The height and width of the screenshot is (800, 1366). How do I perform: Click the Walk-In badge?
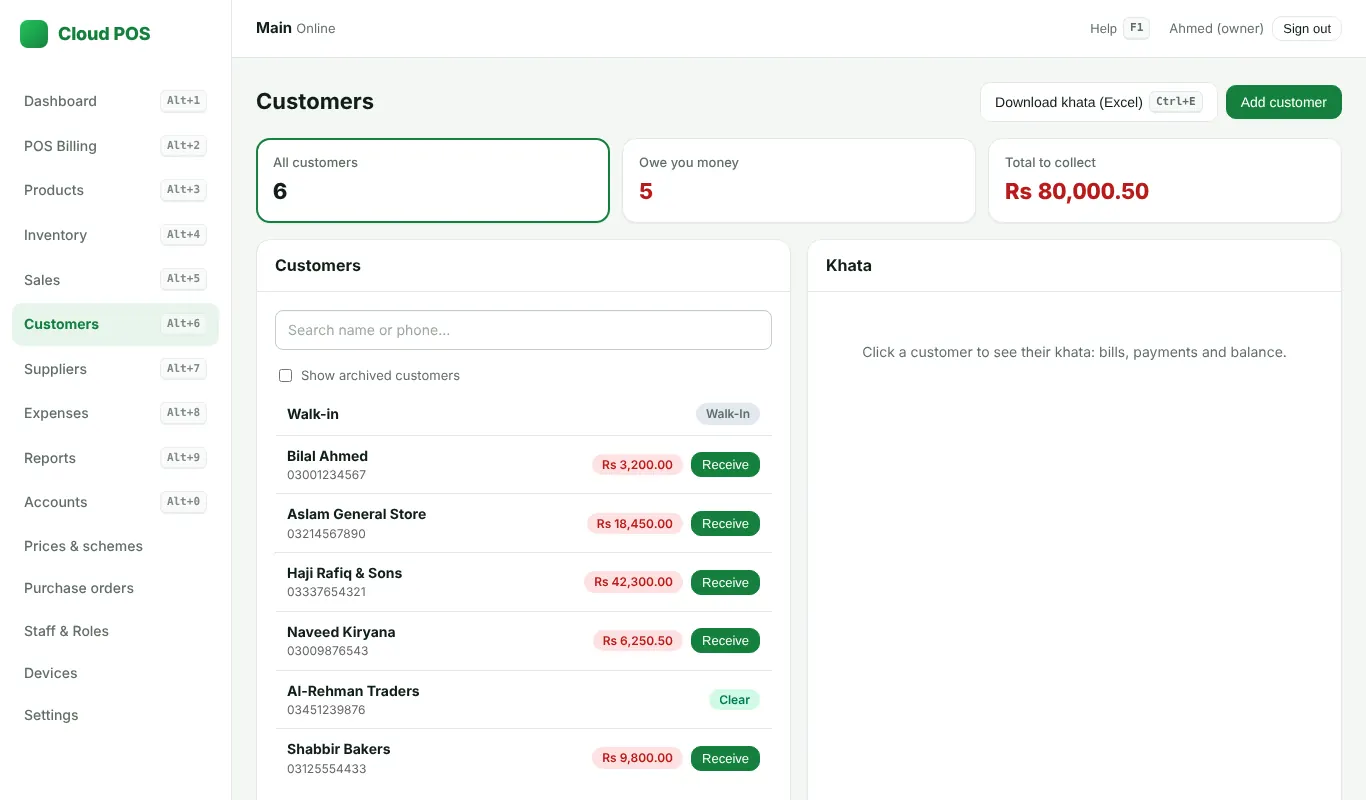[728, 414]
